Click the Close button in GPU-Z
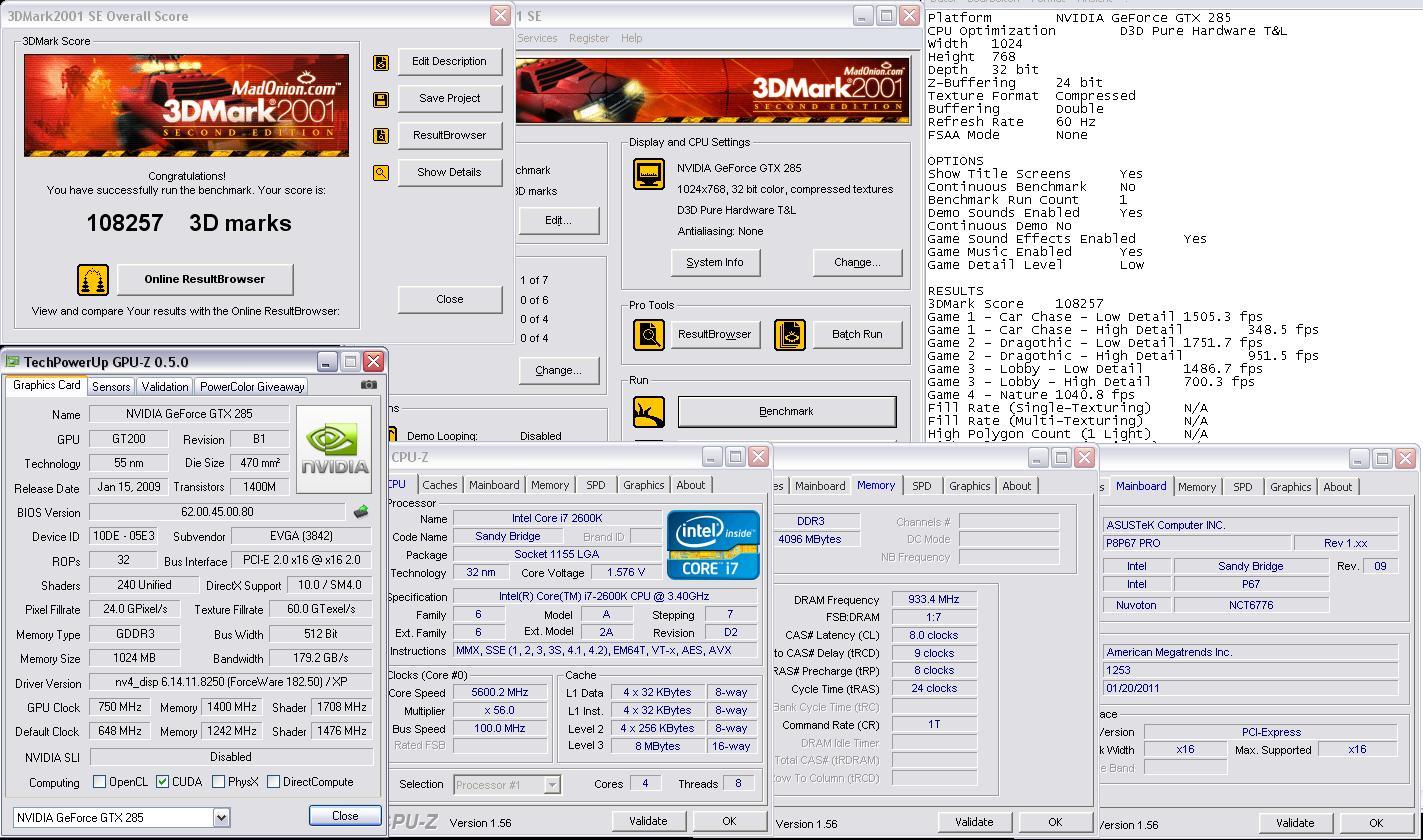Image resolution: width=1423 pixels, height=840 pixels. [345, 816]
